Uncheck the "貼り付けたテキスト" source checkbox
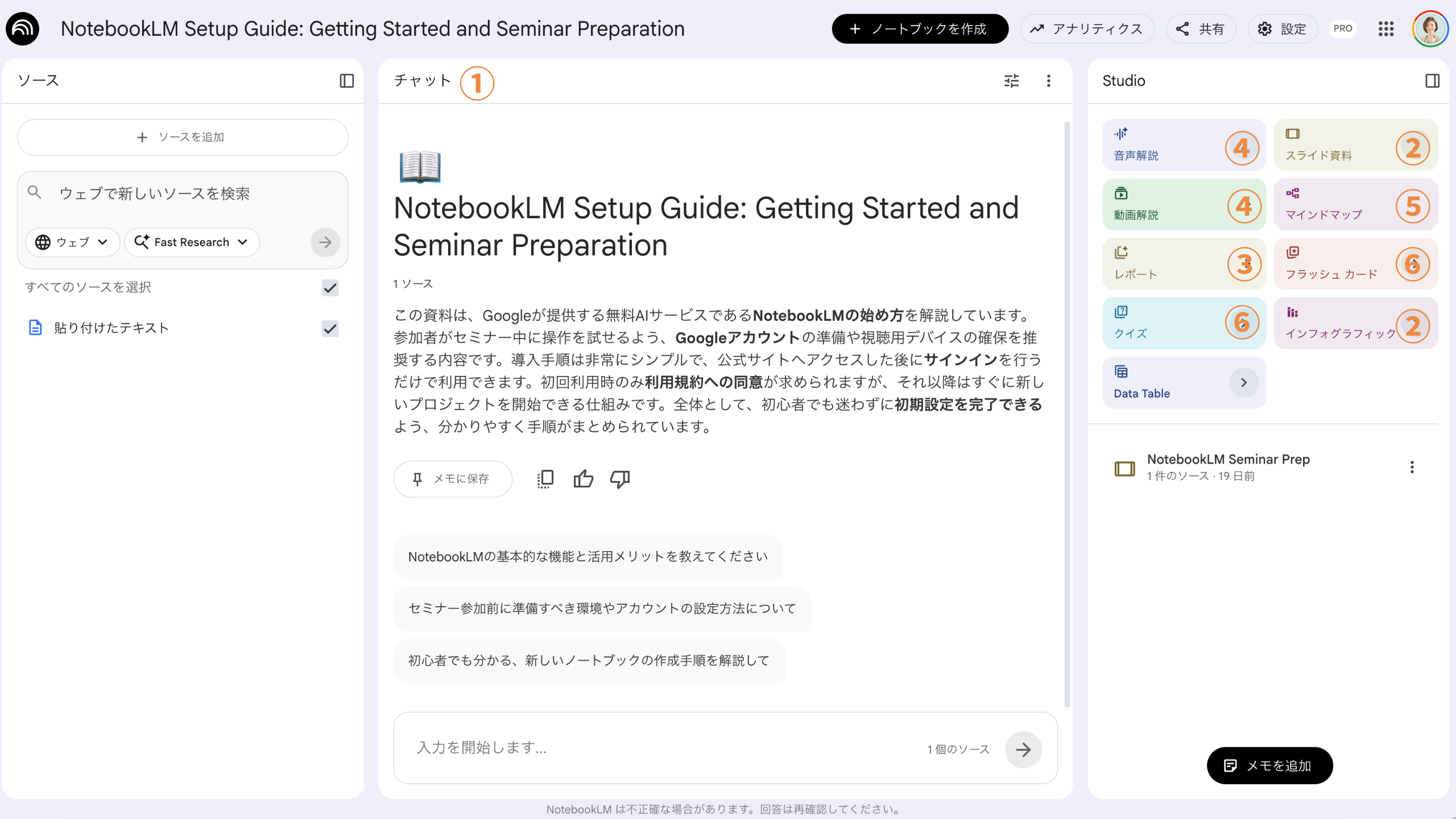1456x819 pixels. tap(330, 328)
